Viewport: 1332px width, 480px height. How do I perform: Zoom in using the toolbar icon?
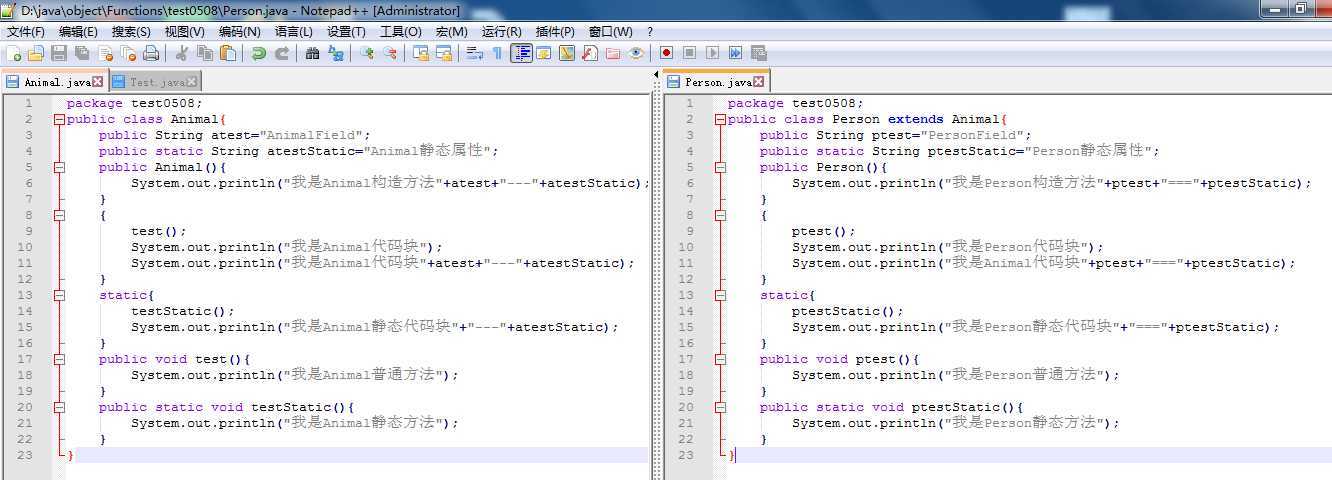click(368, 53)
